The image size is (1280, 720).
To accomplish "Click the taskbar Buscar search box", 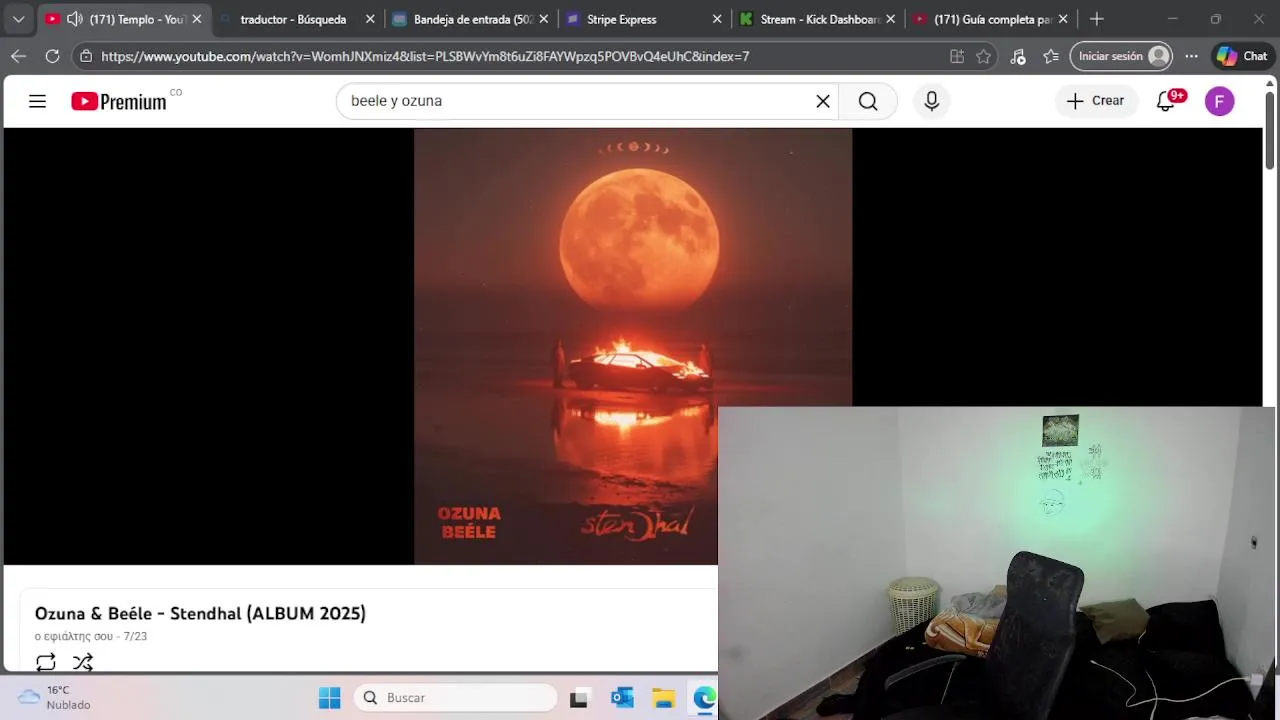I will [x=455, y=697].
